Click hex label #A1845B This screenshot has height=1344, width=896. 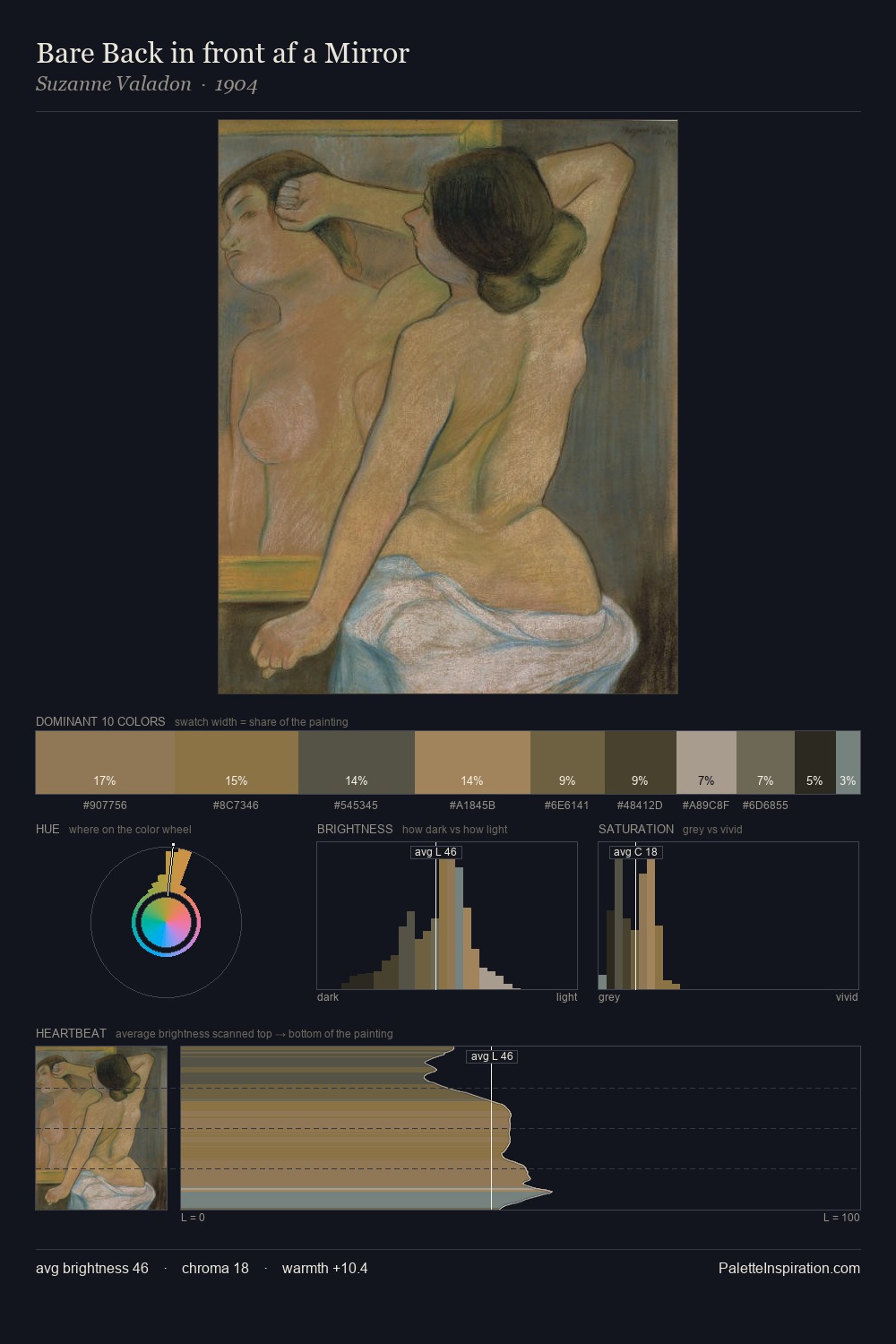[x=472, y=806]
